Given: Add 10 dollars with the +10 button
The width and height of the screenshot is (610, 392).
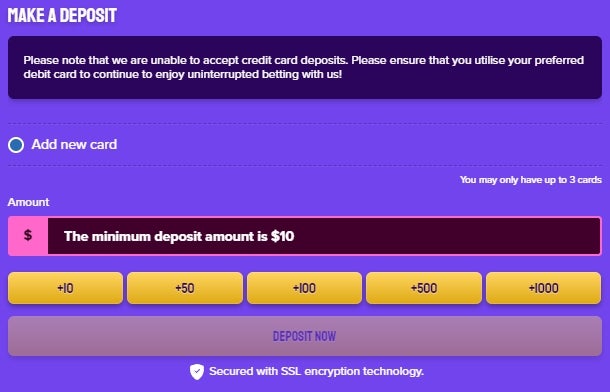Looking at the screenshot, I should [x=65, y=288].
